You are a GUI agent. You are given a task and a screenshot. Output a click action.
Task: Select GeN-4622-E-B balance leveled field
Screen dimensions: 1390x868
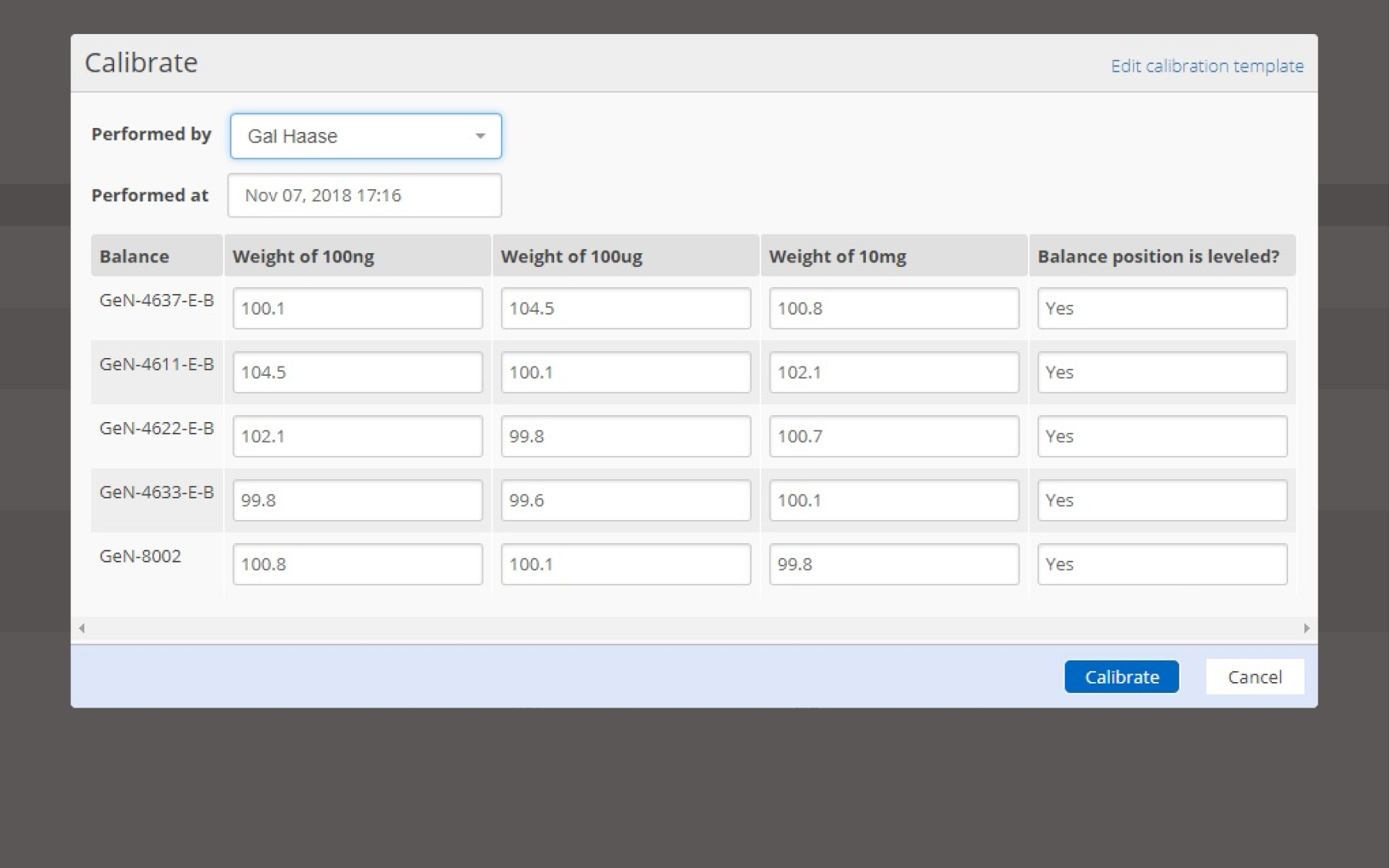point(1162,437)
